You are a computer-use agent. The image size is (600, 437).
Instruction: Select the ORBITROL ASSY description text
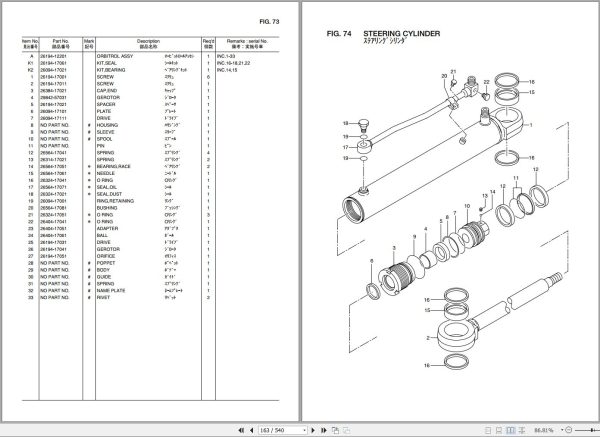pyautogui.click(x=115, y=56)
